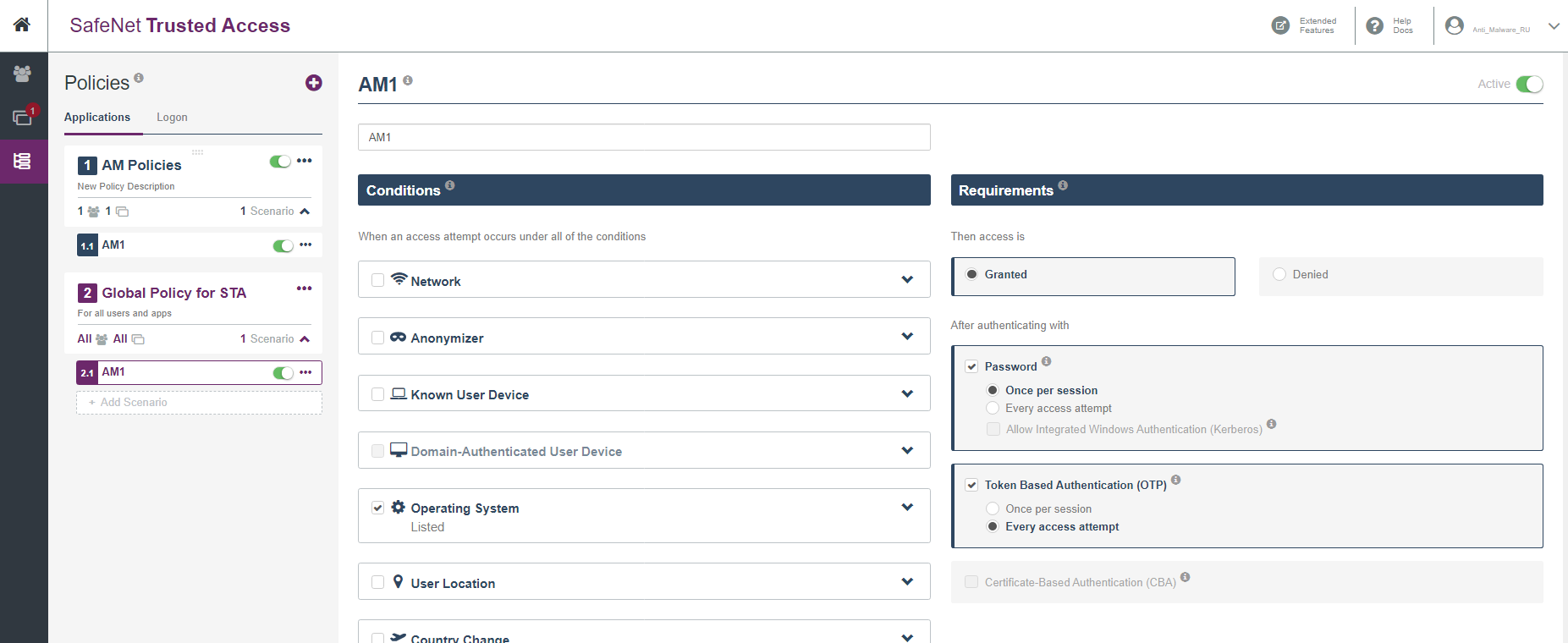Open the AM Policies policy title
The width and height of the screenshot is (1568, 643).
coord(141,165)
